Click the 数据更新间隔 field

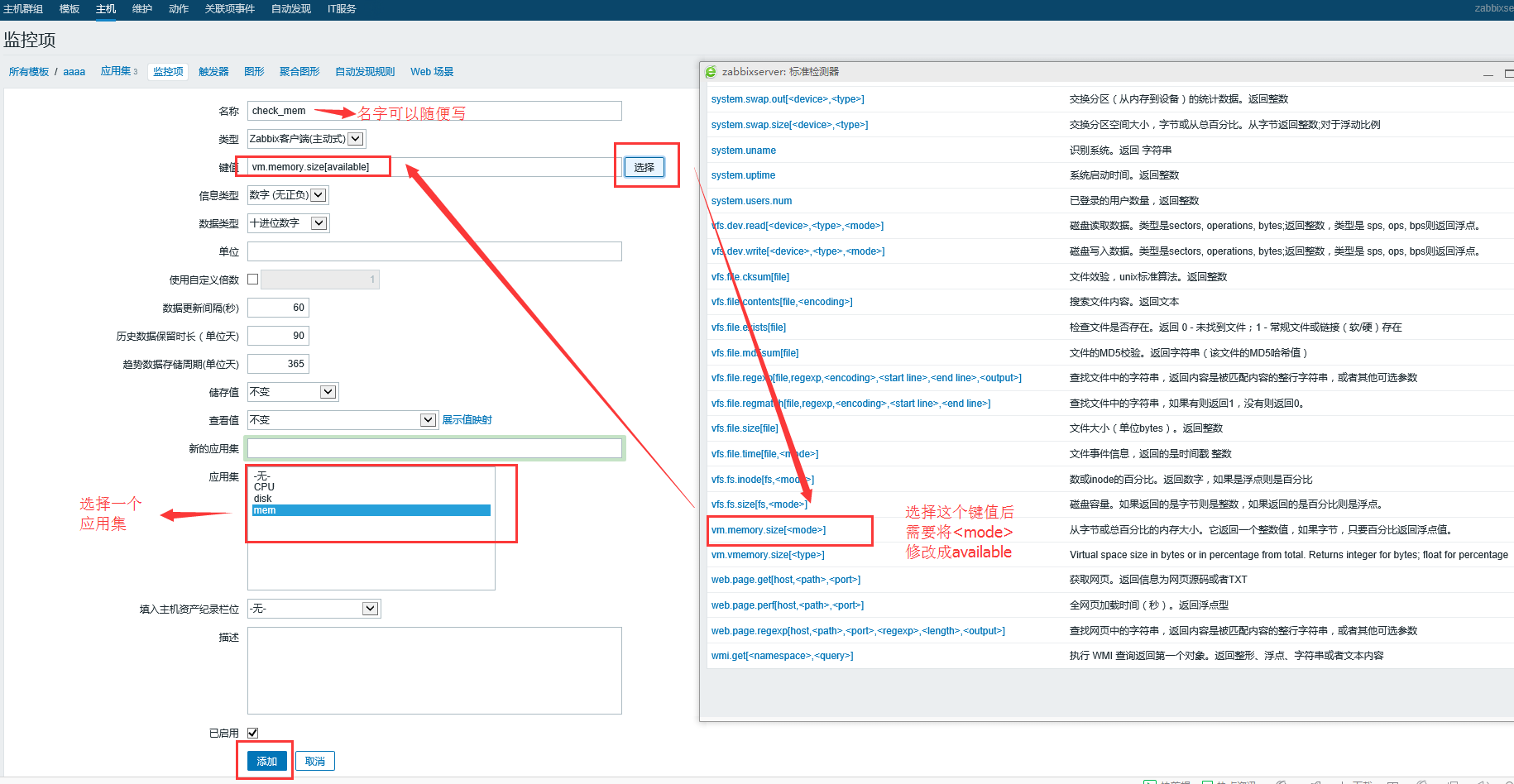pos(278,308)
